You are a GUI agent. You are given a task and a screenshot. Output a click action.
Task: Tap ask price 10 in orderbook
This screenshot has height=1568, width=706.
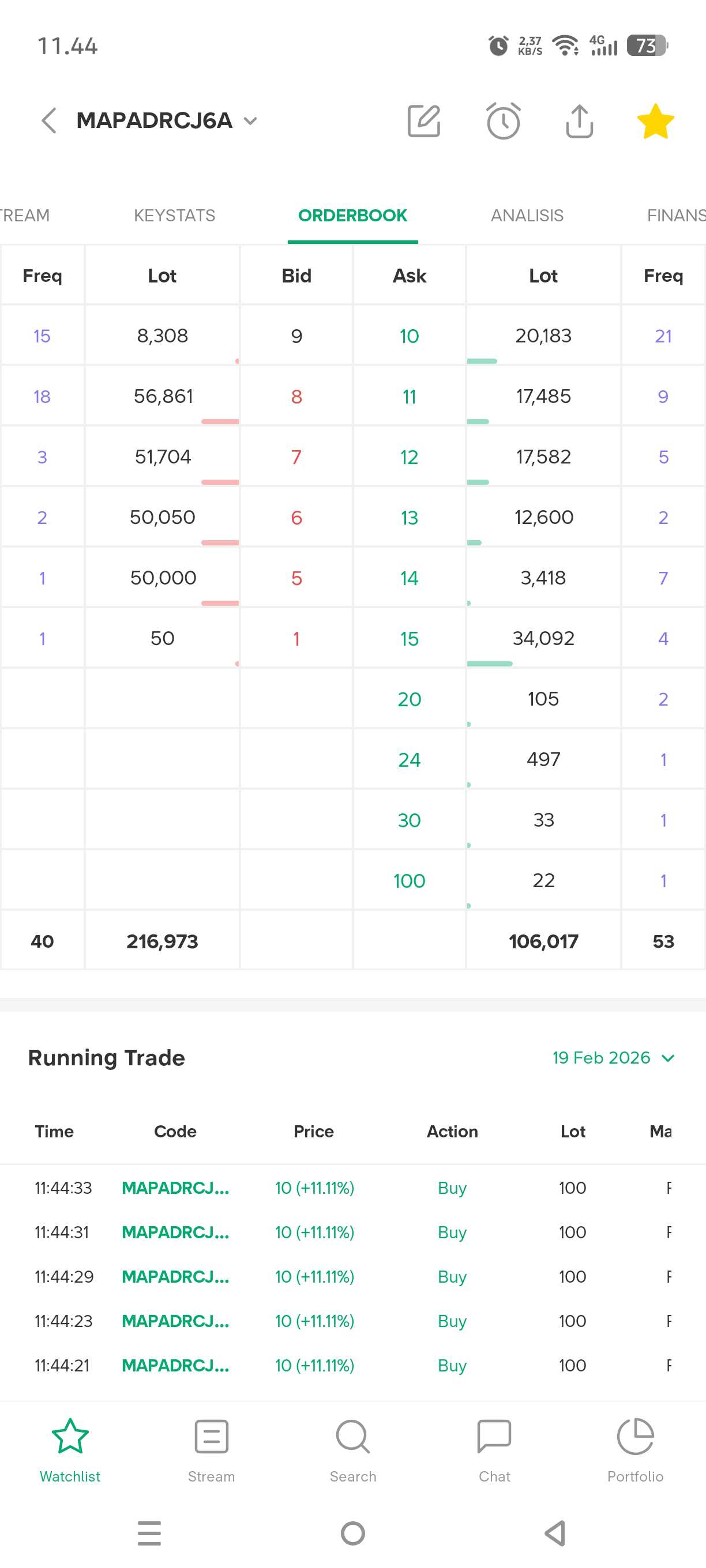[410, 336]
